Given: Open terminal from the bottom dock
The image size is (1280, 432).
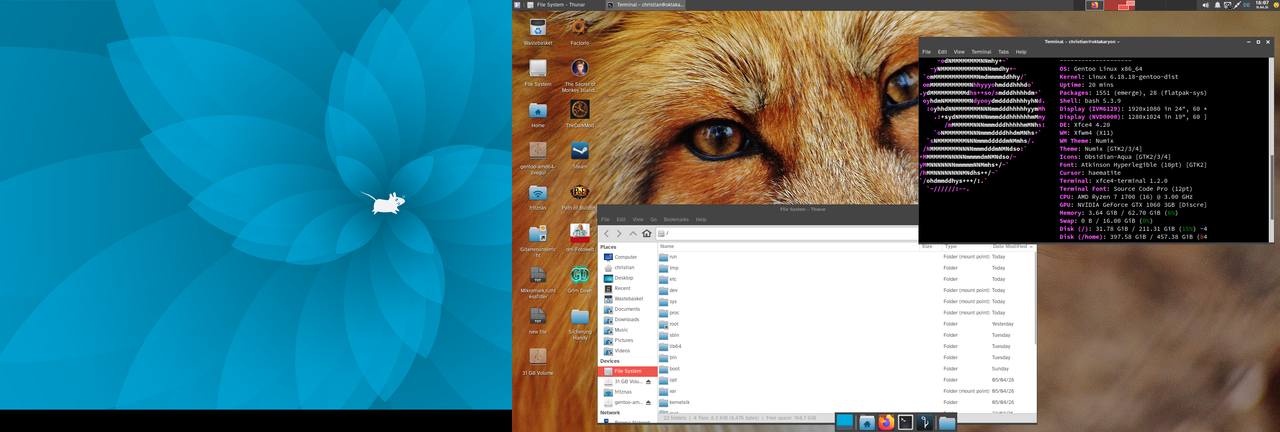Looking at the screenshot, I should [x=905, y=422].
